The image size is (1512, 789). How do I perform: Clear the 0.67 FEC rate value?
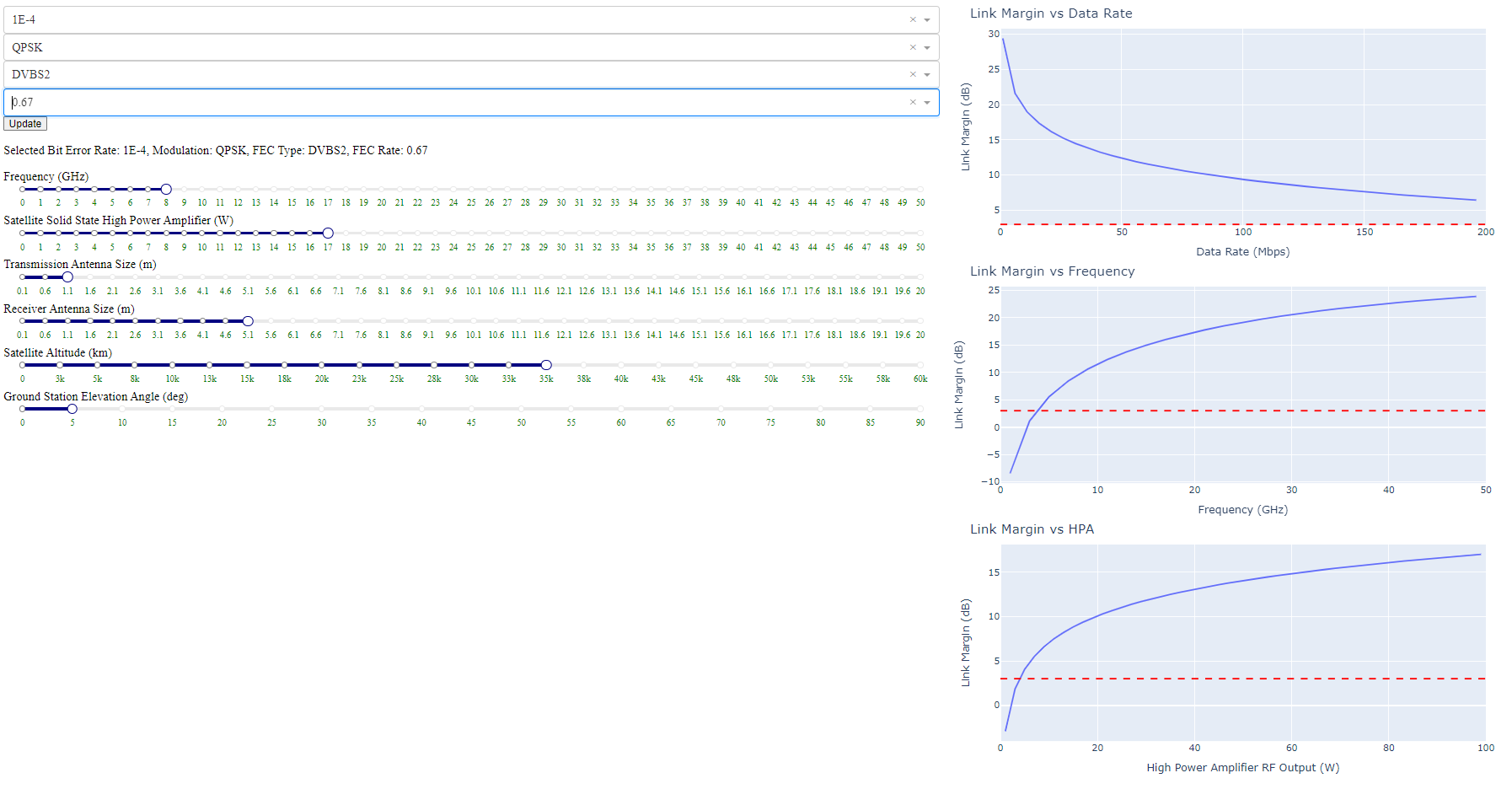click(913, 101)
